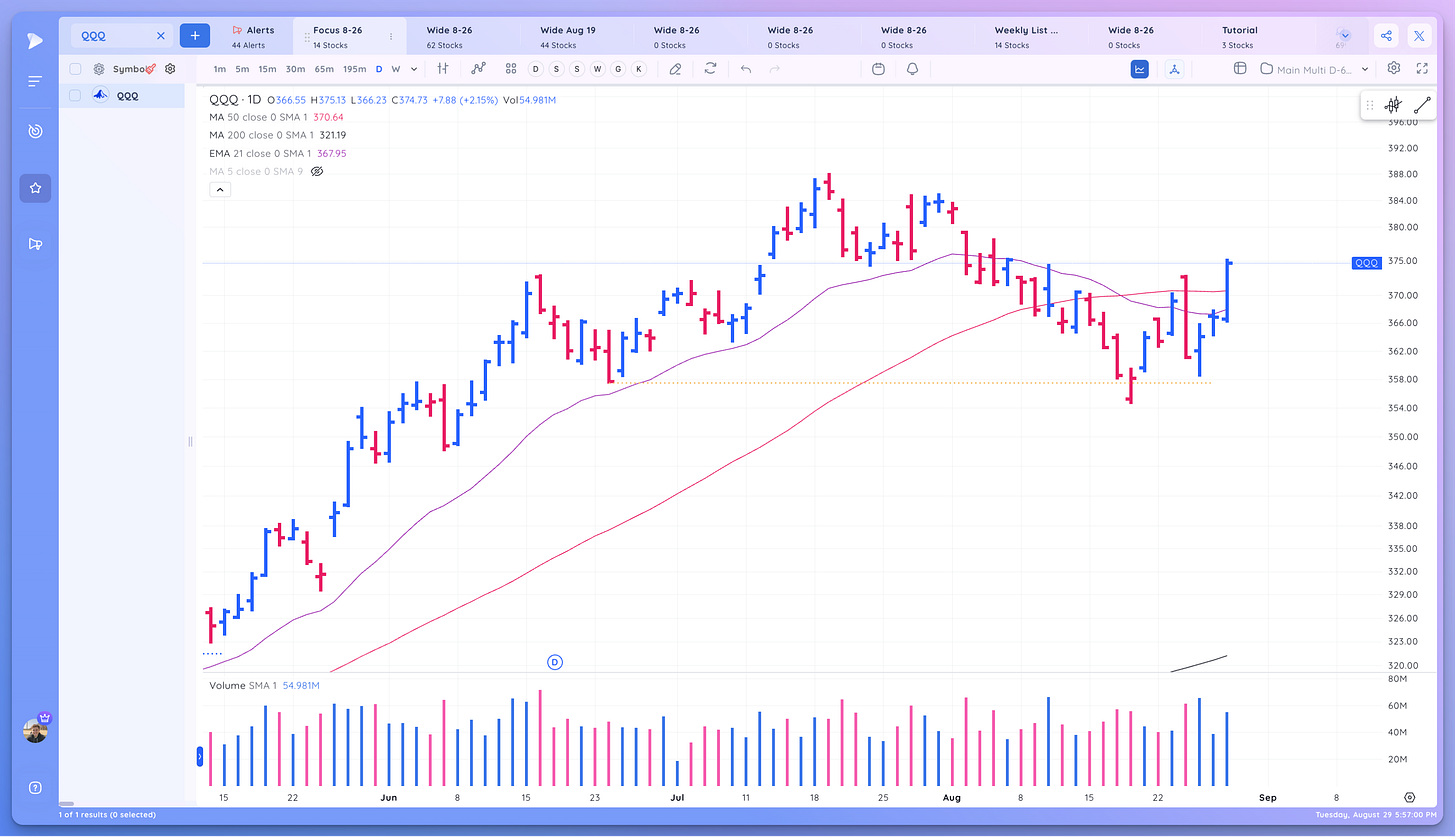Select the 30m timeframe
The height and width of the screenshot is (837, 1456).
click(x=295, y=69)
